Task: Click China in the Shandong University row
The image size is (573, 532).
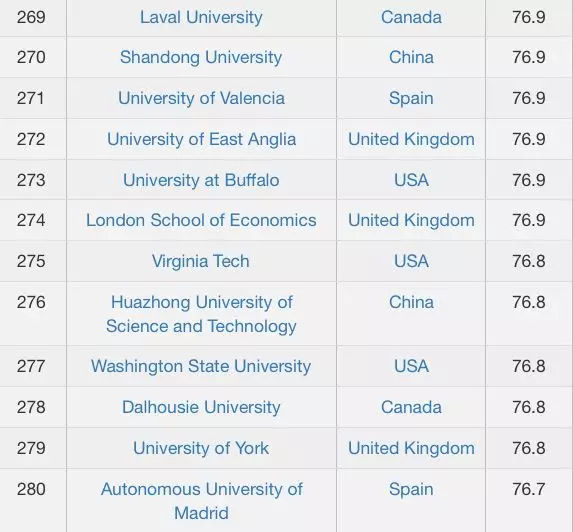Action: (x=411, y=57)
